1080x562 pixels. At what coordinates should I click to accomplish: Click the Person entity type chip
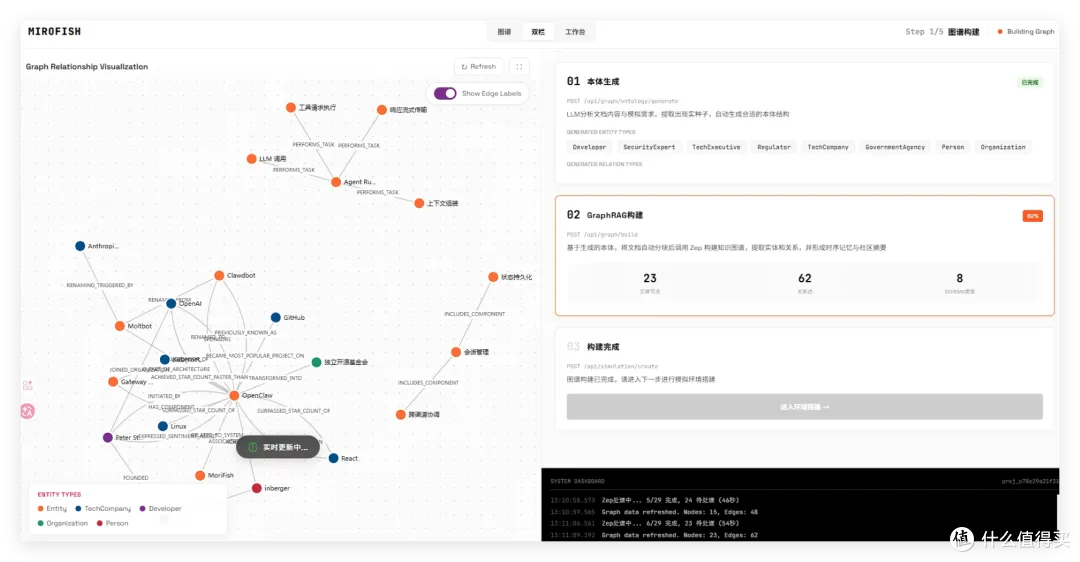(x=953, y=147)
